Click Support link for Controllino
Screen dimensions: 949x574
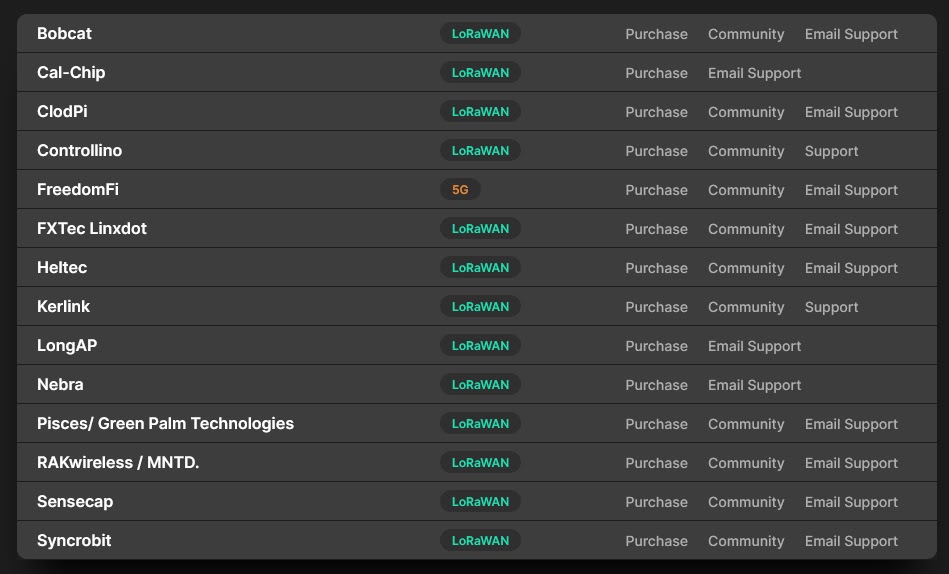(831, 151)
